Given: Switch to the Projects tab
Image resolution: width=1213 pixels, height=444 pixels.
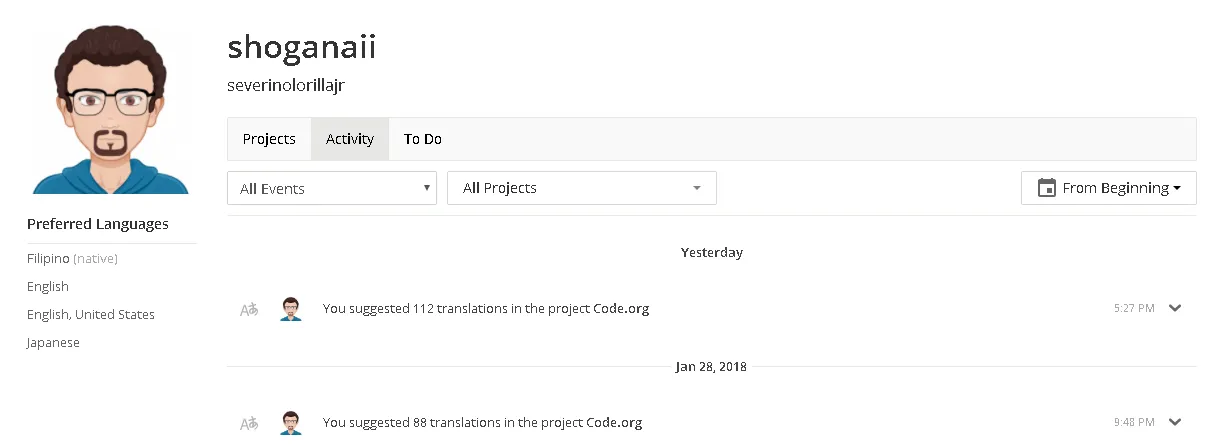Looking at the screenshot, I should (x=269, y=139).
